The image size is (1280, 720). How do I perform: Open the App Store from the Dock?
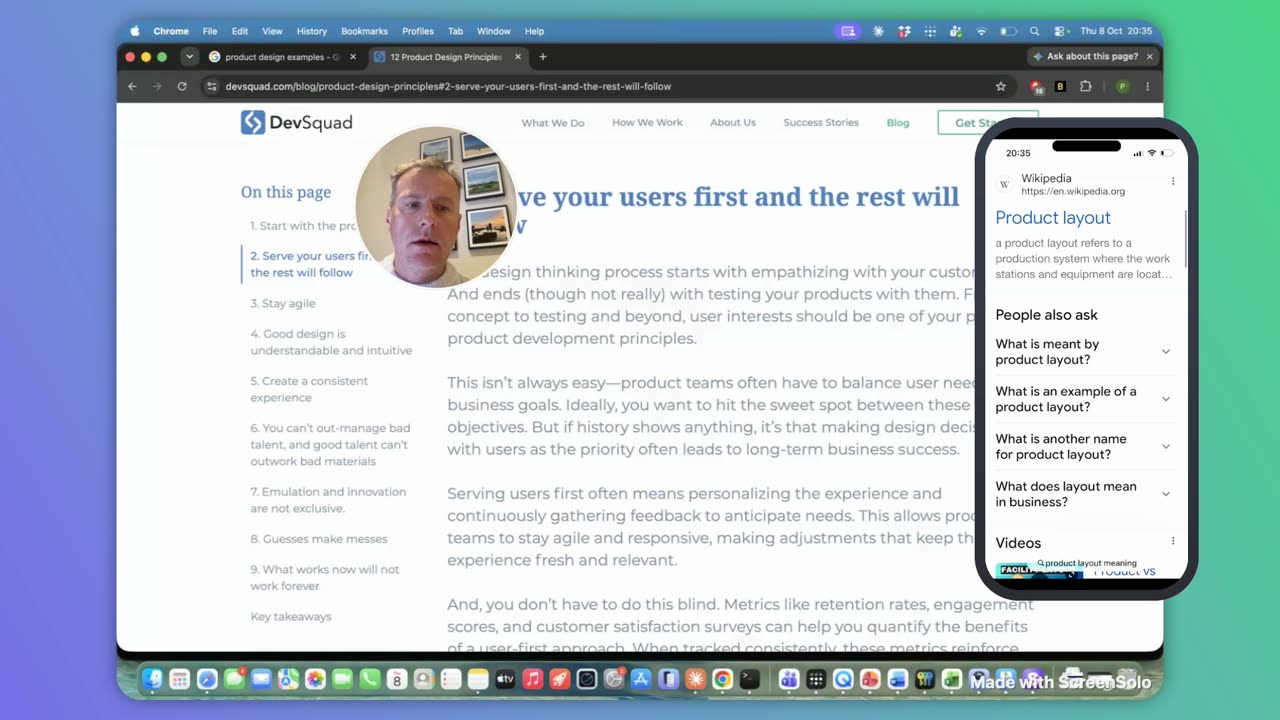click(641, 680)
